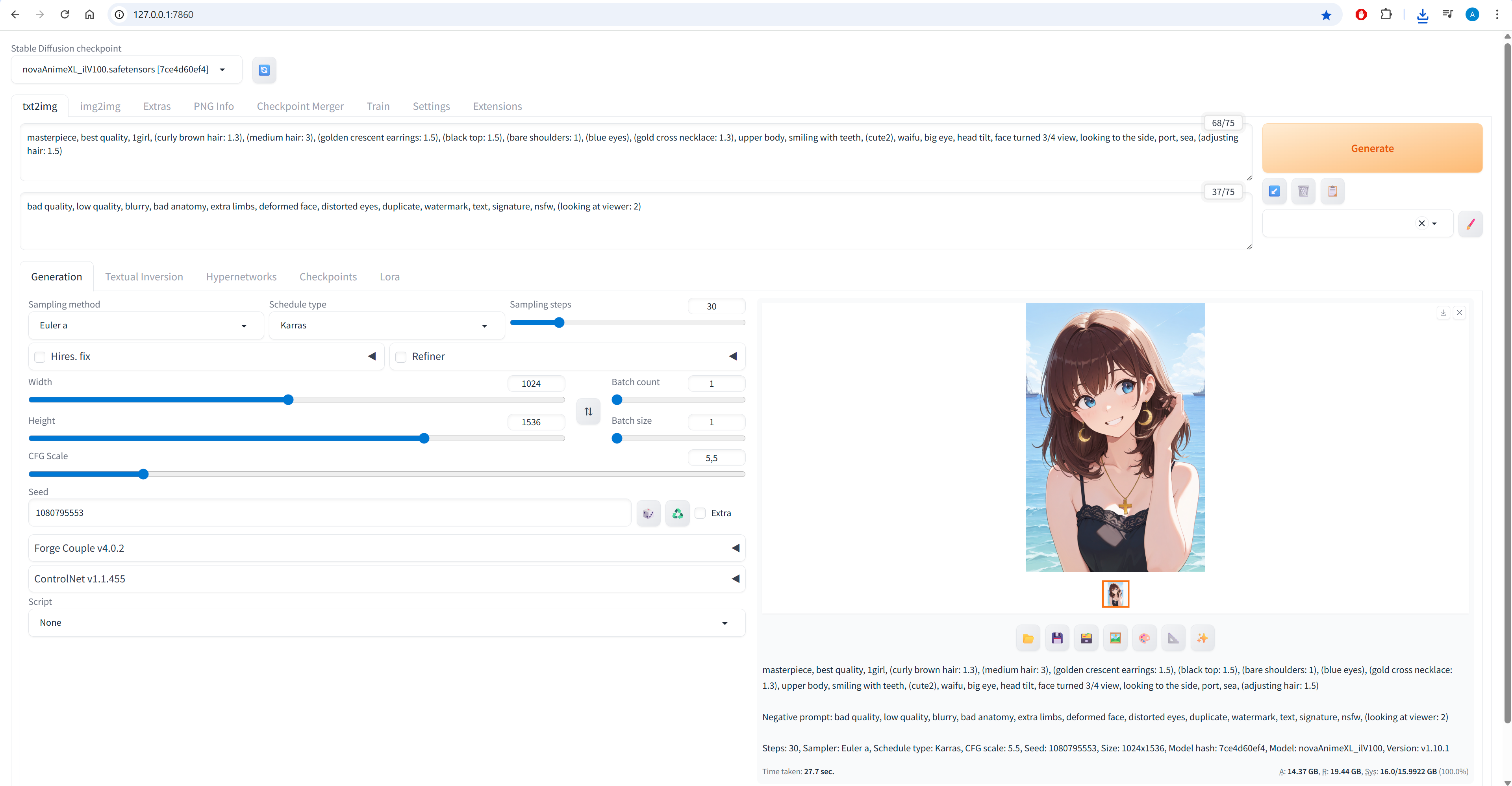Click the edit styles pencil icon
This screenshot has width=1512, height=786.
click(x=1470, y=224)
